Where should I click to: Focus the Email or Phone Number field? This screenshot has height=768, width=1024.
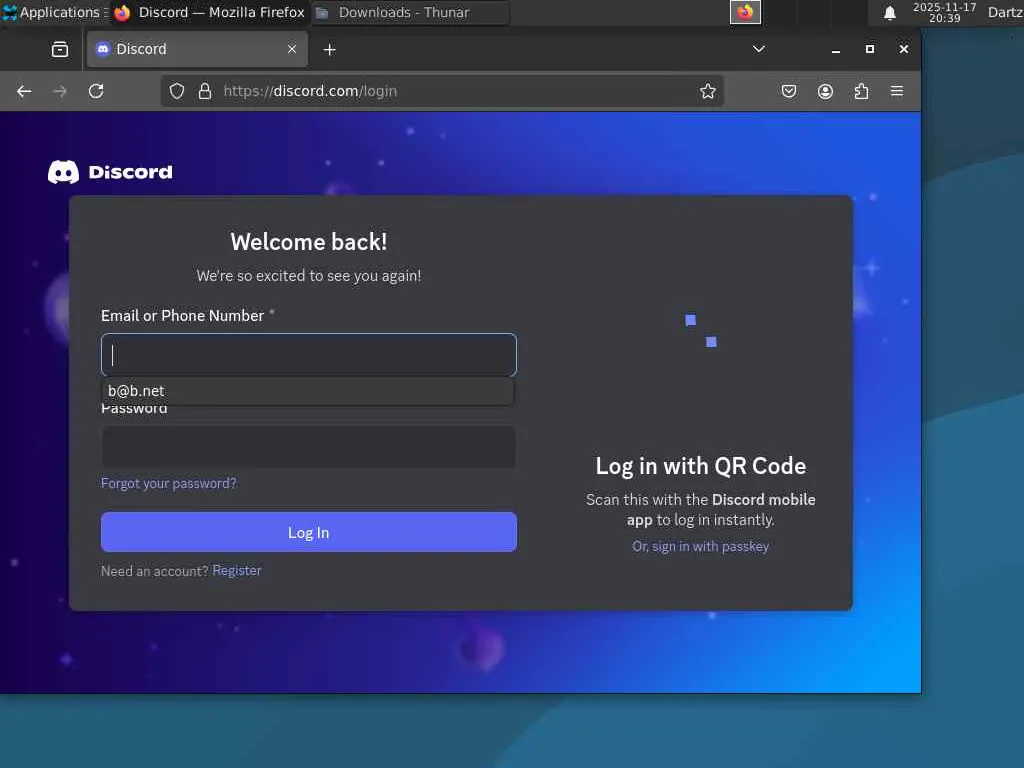point(309,355)
